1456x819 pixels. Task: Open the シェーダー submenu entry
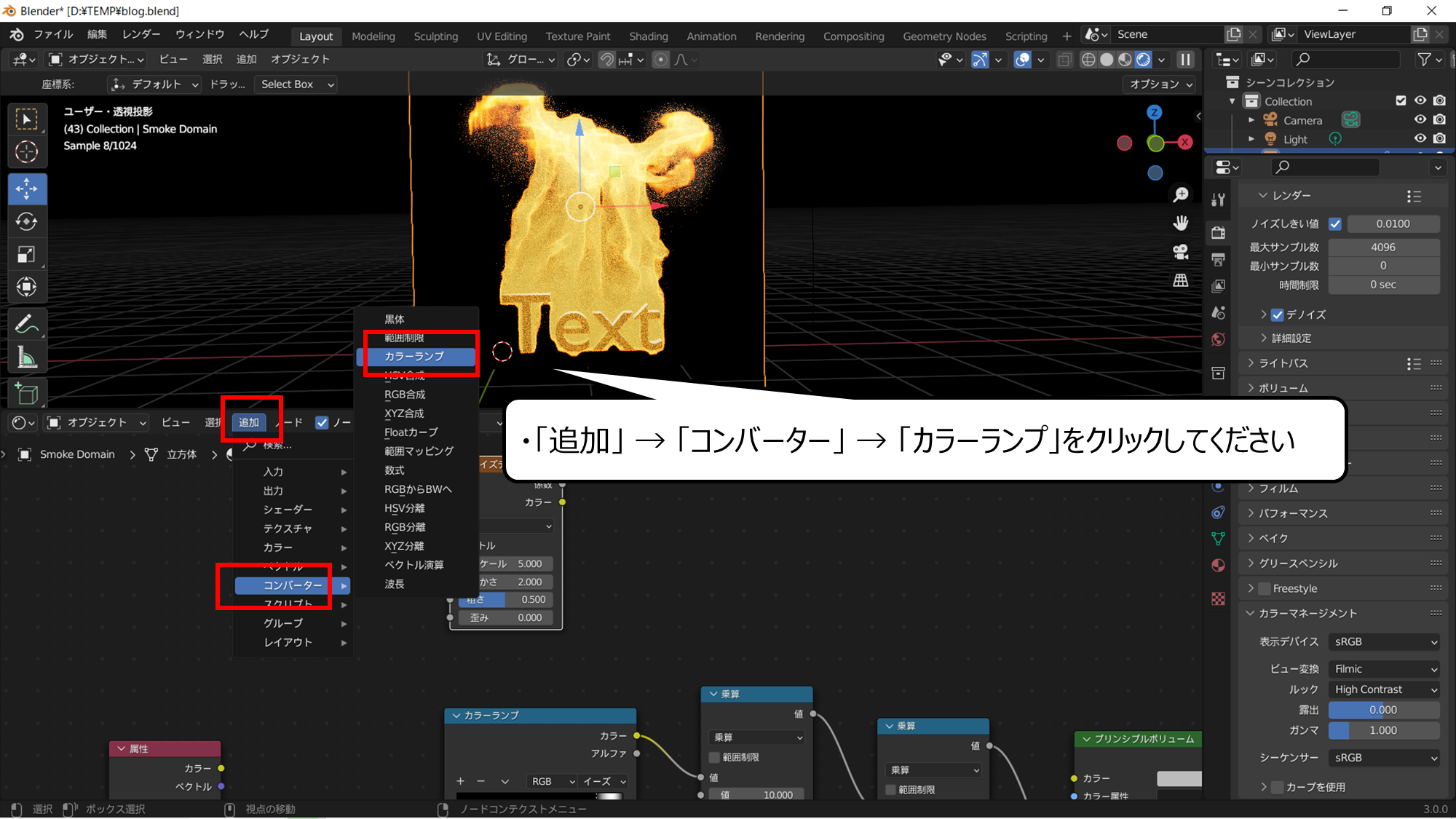click(x=294, y=510)
